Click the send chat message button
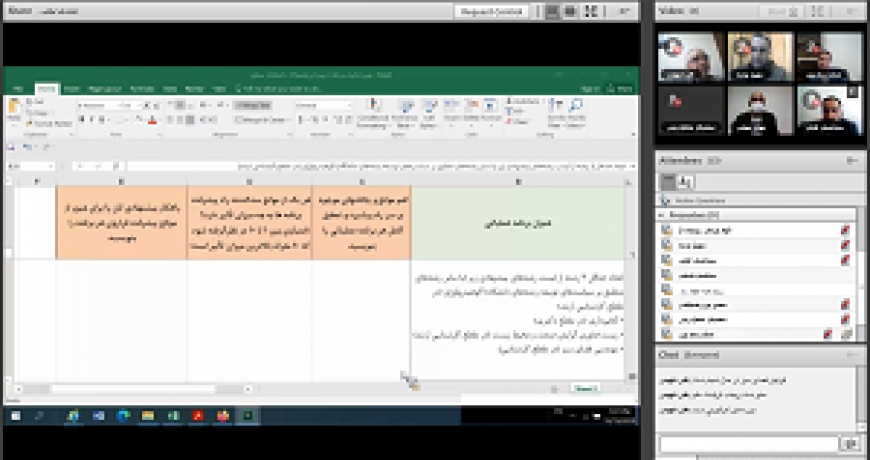870x460 pixels. pos(850,443)
